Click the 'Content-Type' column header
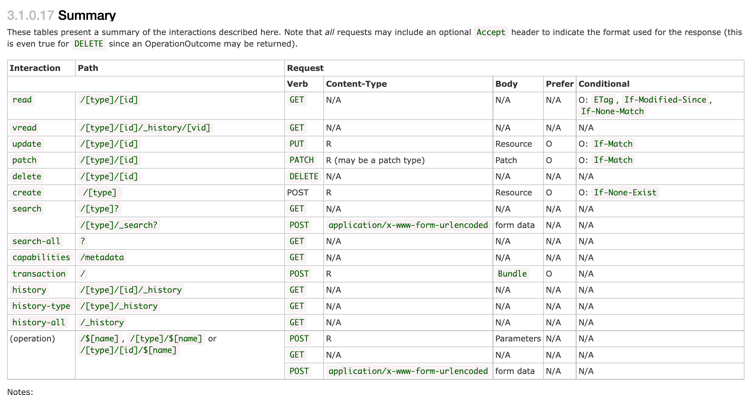Screen dimensions: 754x395 356,84
